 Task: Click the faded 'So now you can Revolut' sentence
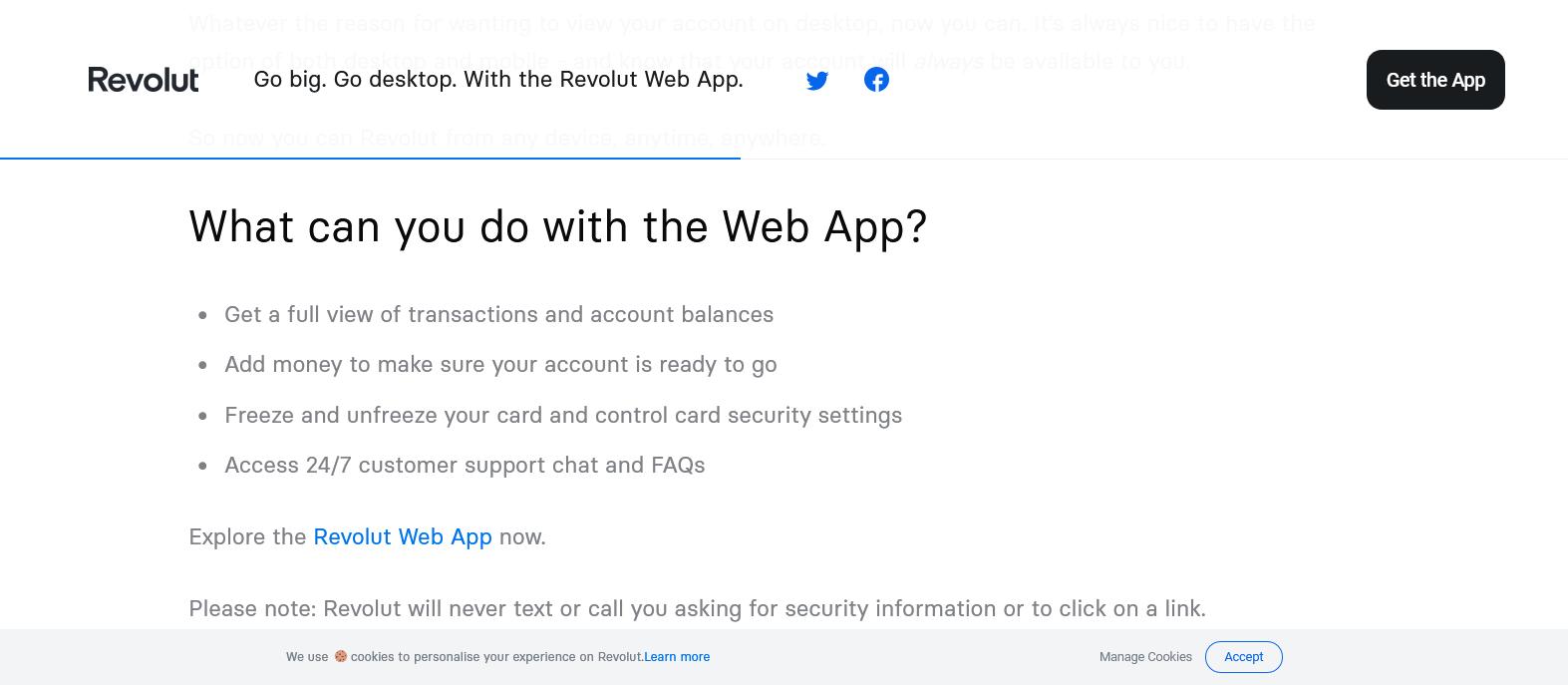click(x=506, y=138)
